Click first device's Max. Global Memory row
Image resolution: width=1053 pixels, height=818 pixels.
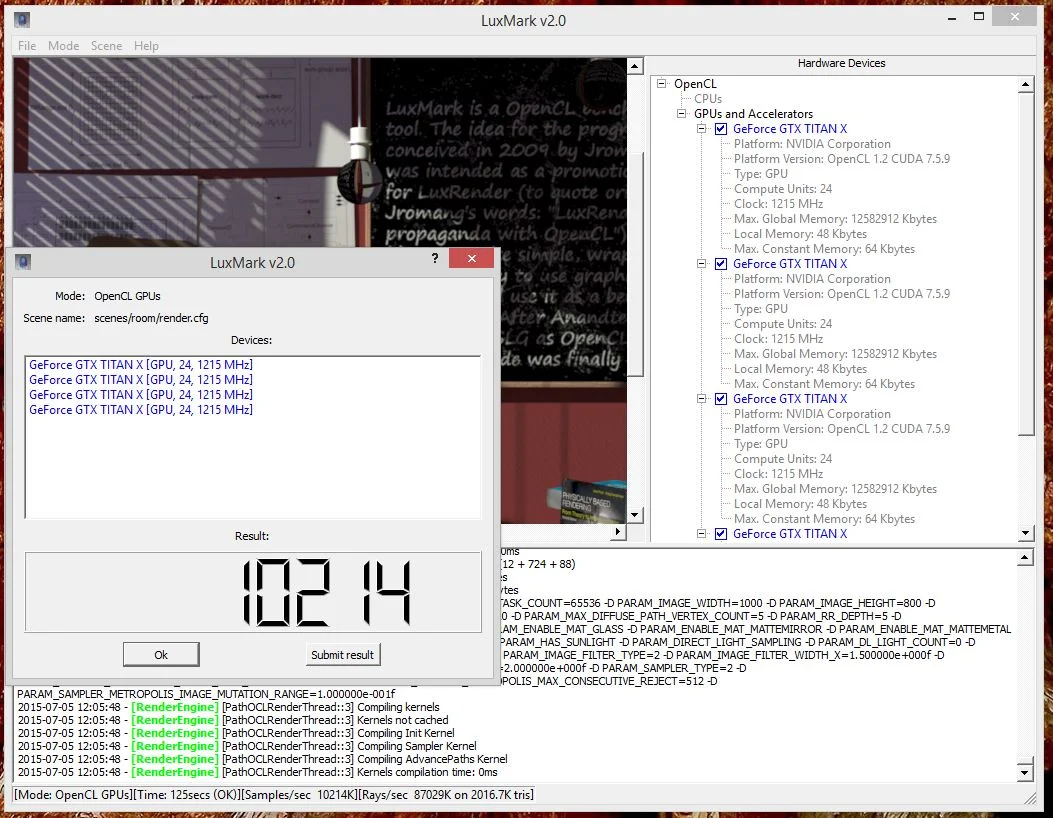point(835,219)
